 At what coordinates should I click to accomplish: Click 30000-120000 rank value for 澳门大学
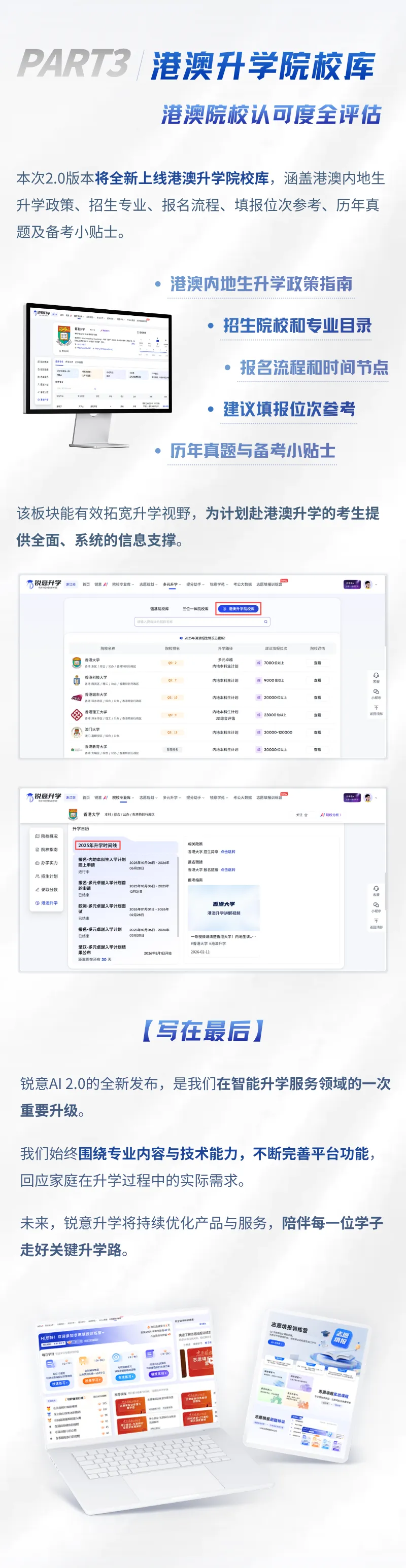278,732
